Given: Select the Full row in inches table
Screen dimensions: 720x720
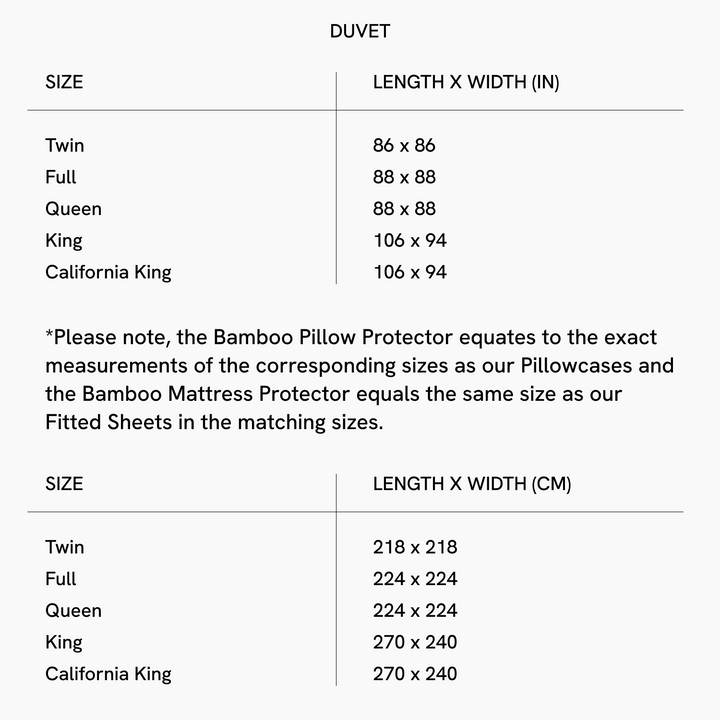Looking at the screenshot, I should [61, 177].
